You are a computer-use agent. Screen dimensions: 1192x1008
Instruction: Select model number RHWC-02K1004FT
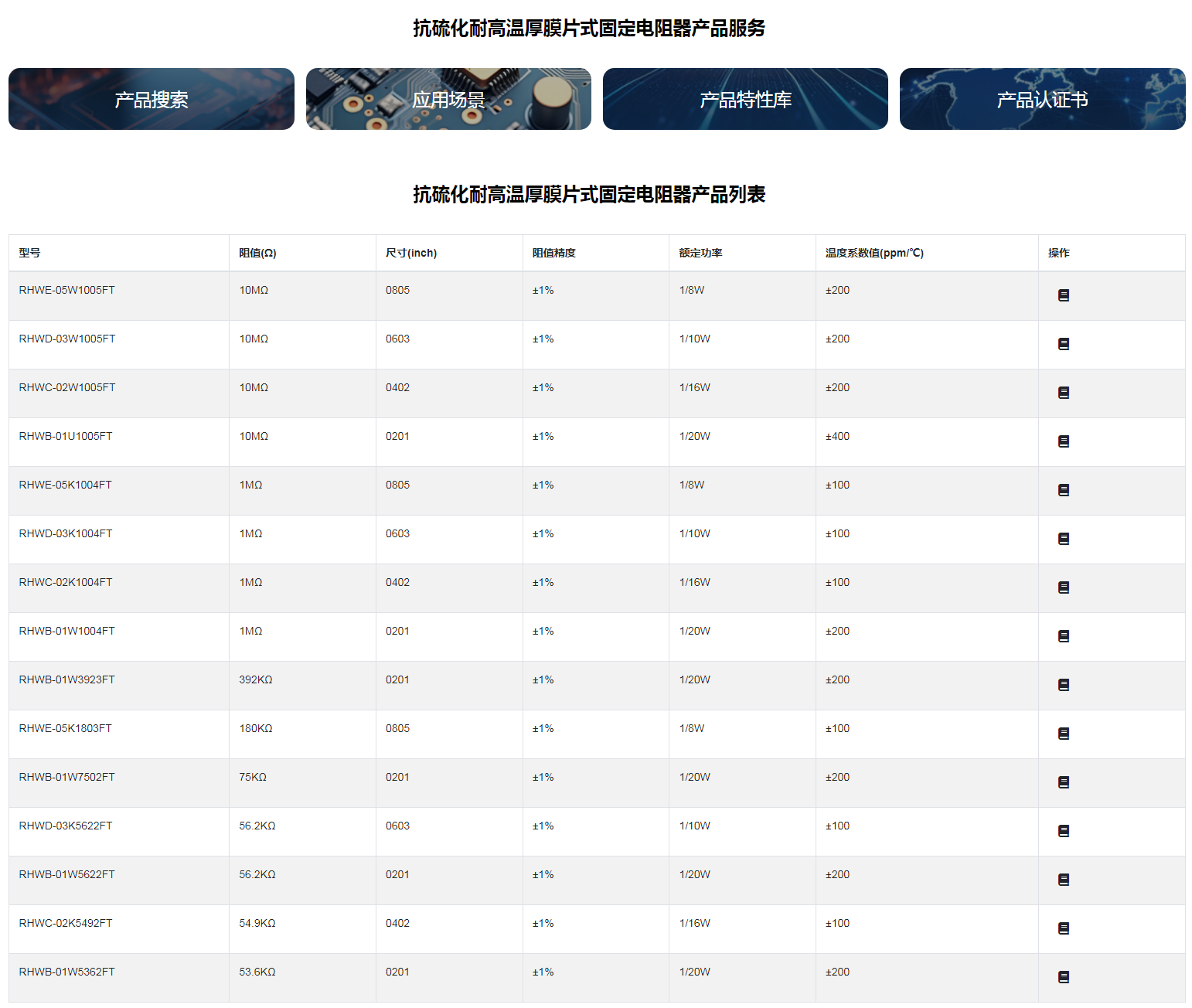[x=66, y=582]
